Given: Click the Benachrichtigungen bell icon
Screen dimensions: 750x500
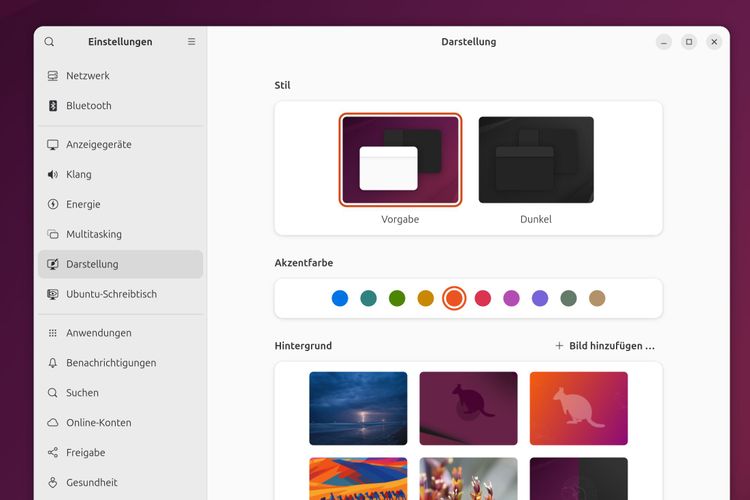Looking at the screenshot, I should click(53, 363).
